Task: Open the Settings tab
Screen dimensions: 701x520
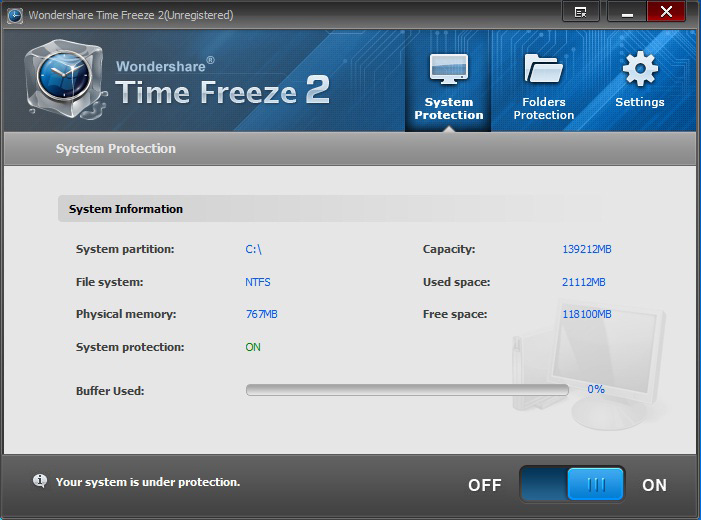Action: point(639,81)
